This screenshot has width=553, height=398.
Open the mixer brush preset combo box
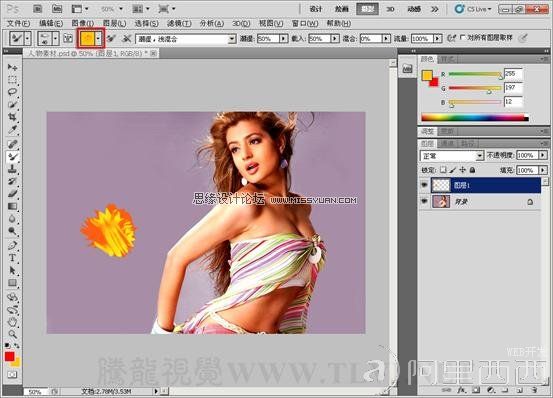pyautogui.click(x=186, y=39)
